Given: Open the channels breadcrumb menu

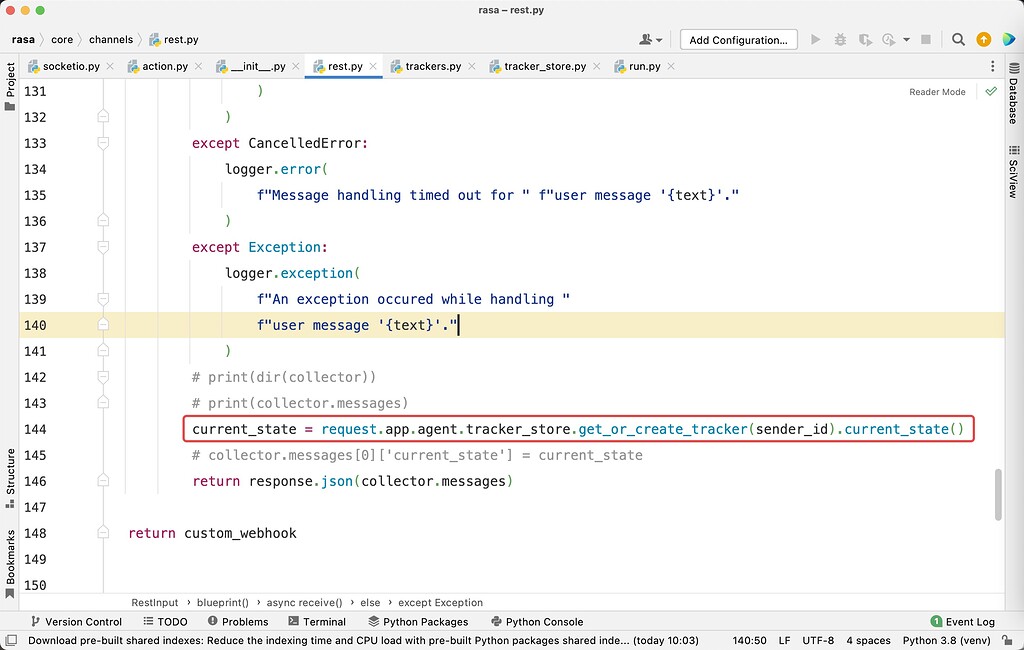Looking at the screenshot, I should coord(111,39).
